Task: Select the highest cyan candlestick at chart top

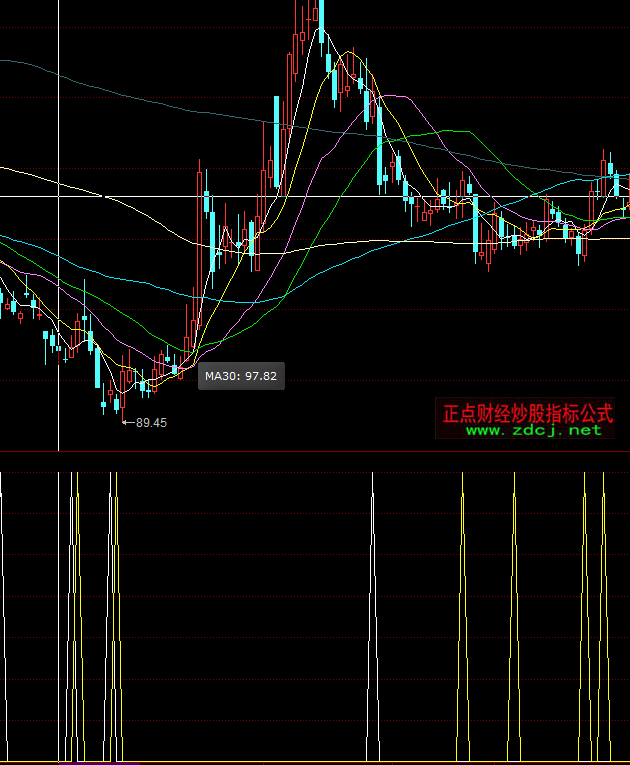Action: click(320, 25)
